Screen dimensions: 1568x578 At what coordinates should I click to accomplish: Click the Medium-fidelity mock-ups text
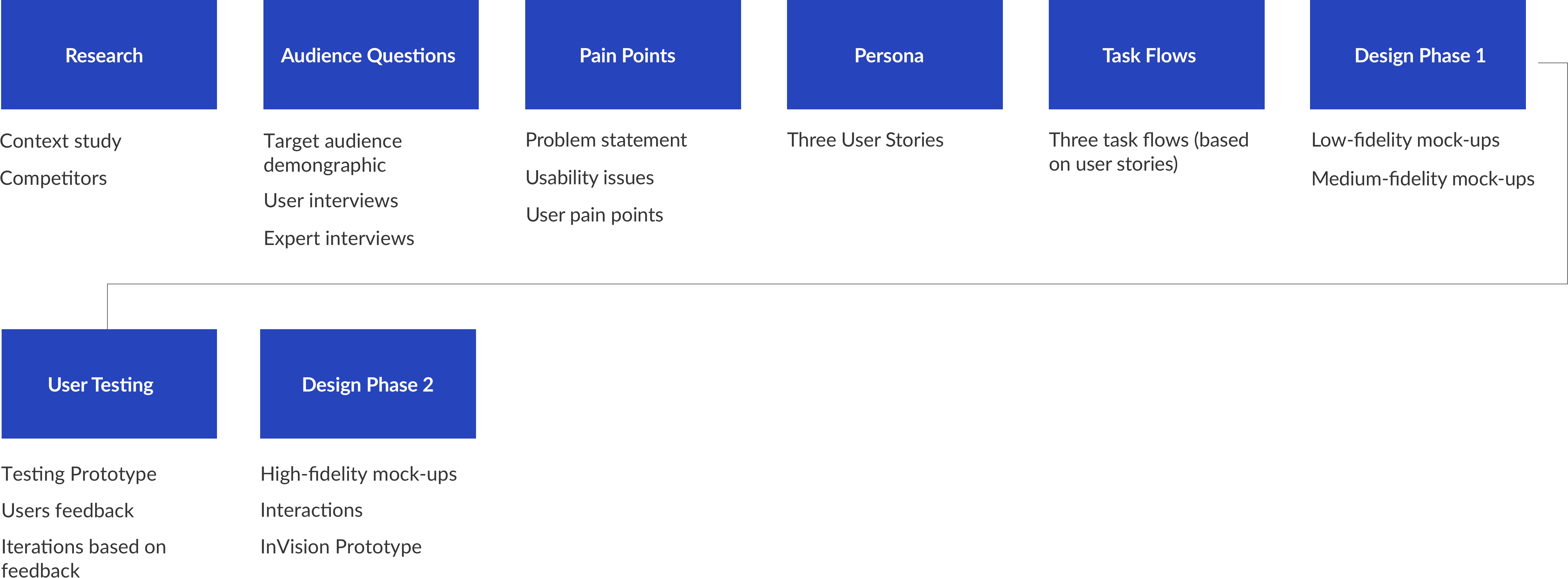(1423, 179)
